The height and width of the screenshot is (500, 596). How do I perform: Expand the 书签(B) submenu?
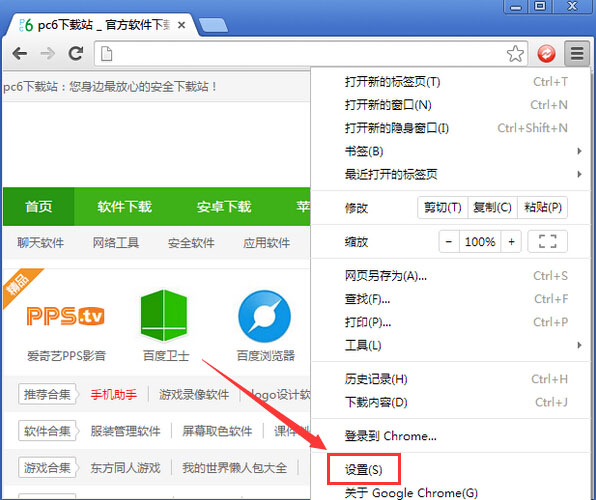coord(450,151)
